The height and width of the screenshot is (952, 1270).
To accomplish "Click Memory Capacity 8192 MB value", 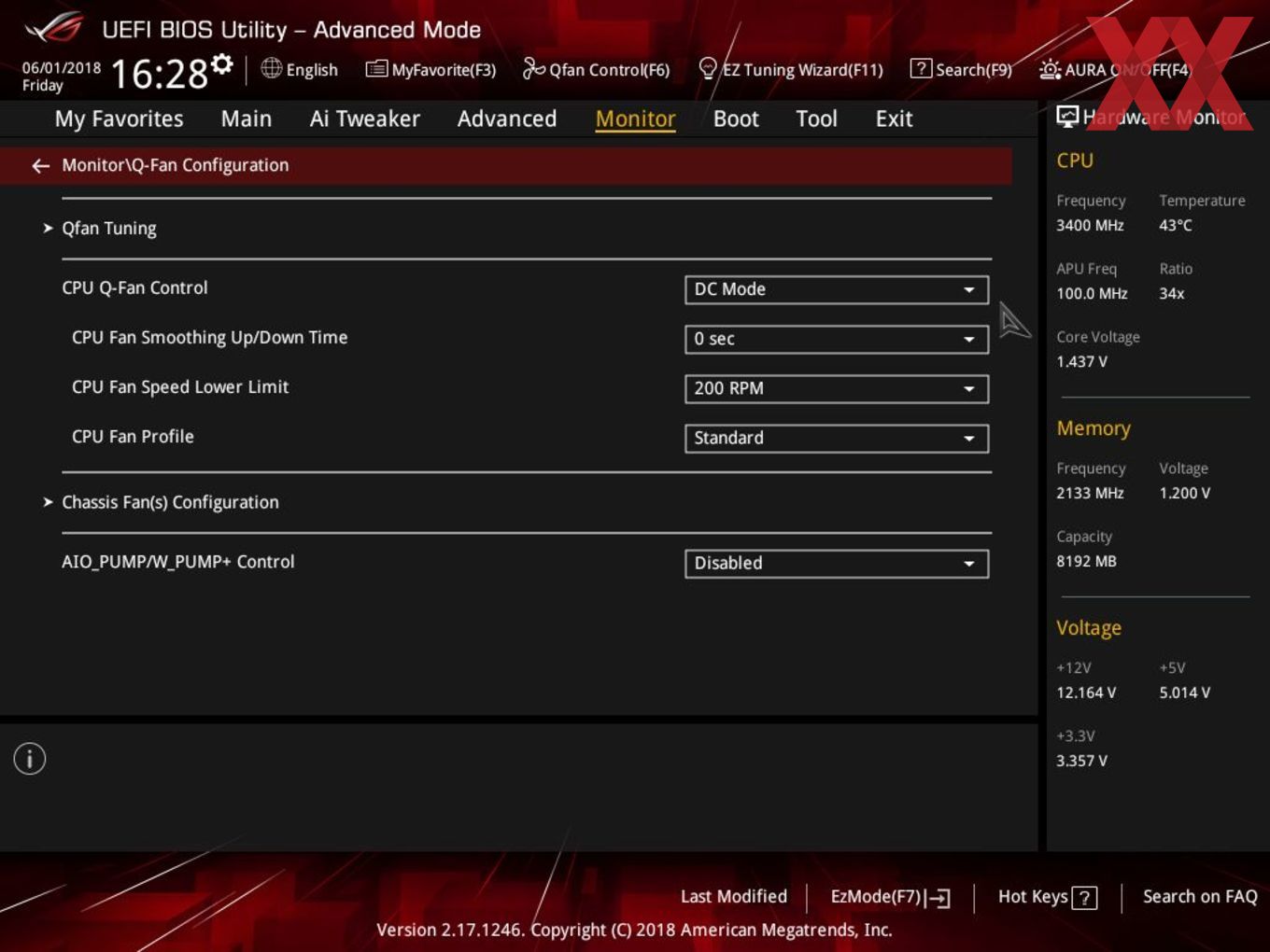I will click(1086, 561).
